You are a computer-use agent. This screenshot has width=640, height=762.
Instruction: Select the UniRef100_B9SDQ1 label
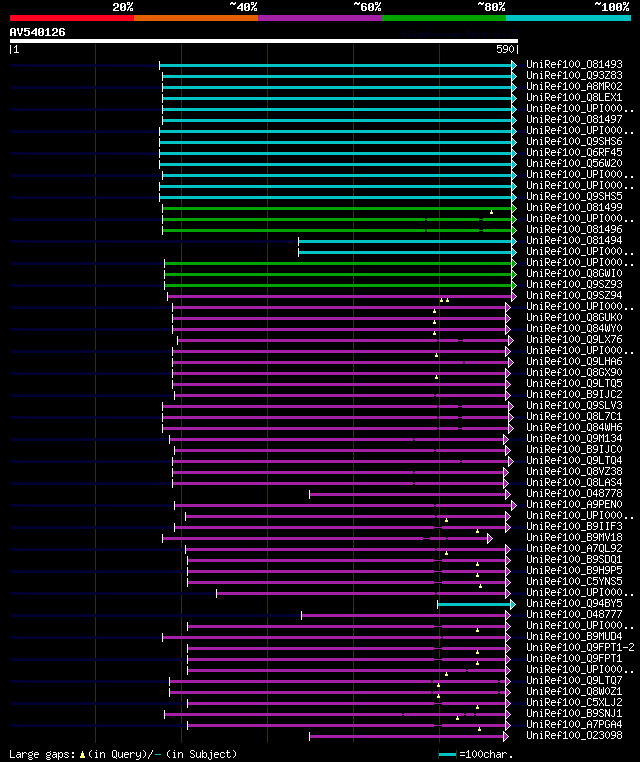574,559
